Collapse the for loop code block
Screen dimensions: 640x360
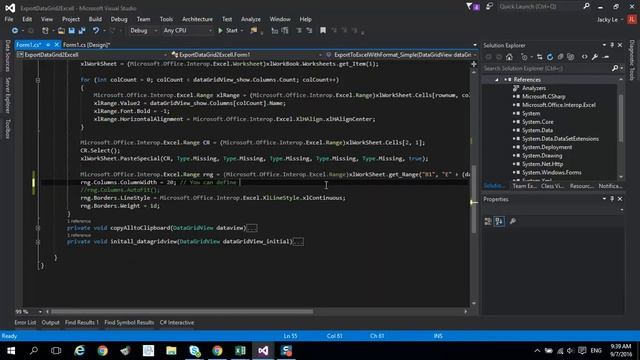(38, 80)
